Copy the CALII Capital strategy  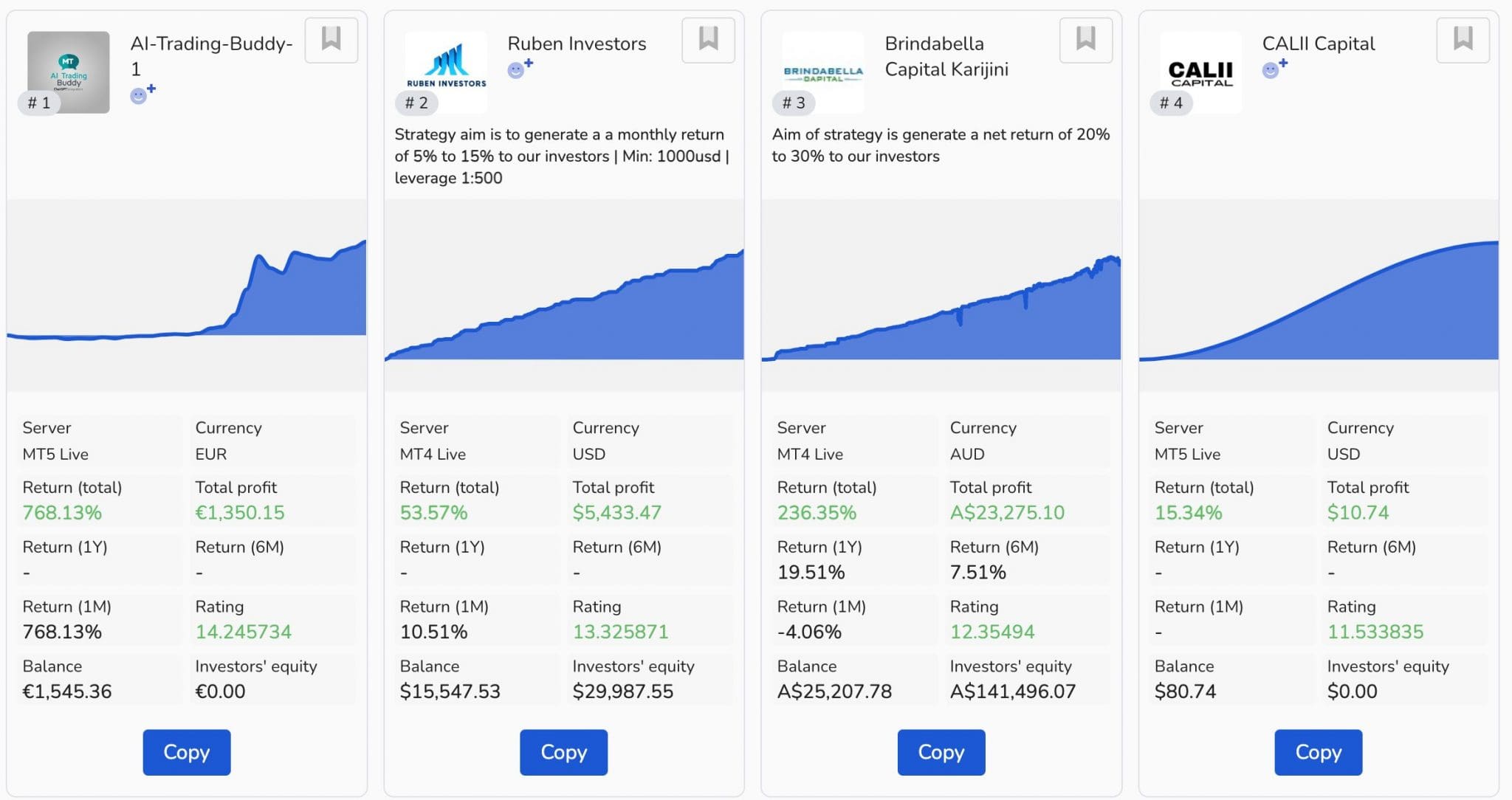1319,752
